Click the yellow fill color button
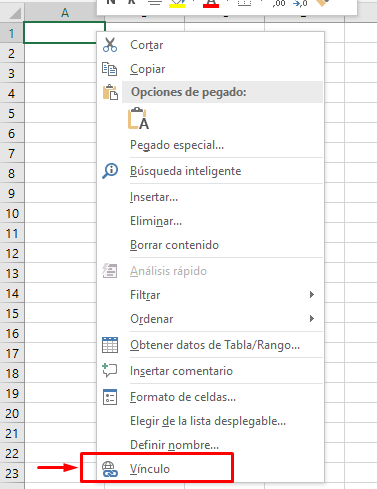This screenshot has height=489, width=377. [177, 4]
